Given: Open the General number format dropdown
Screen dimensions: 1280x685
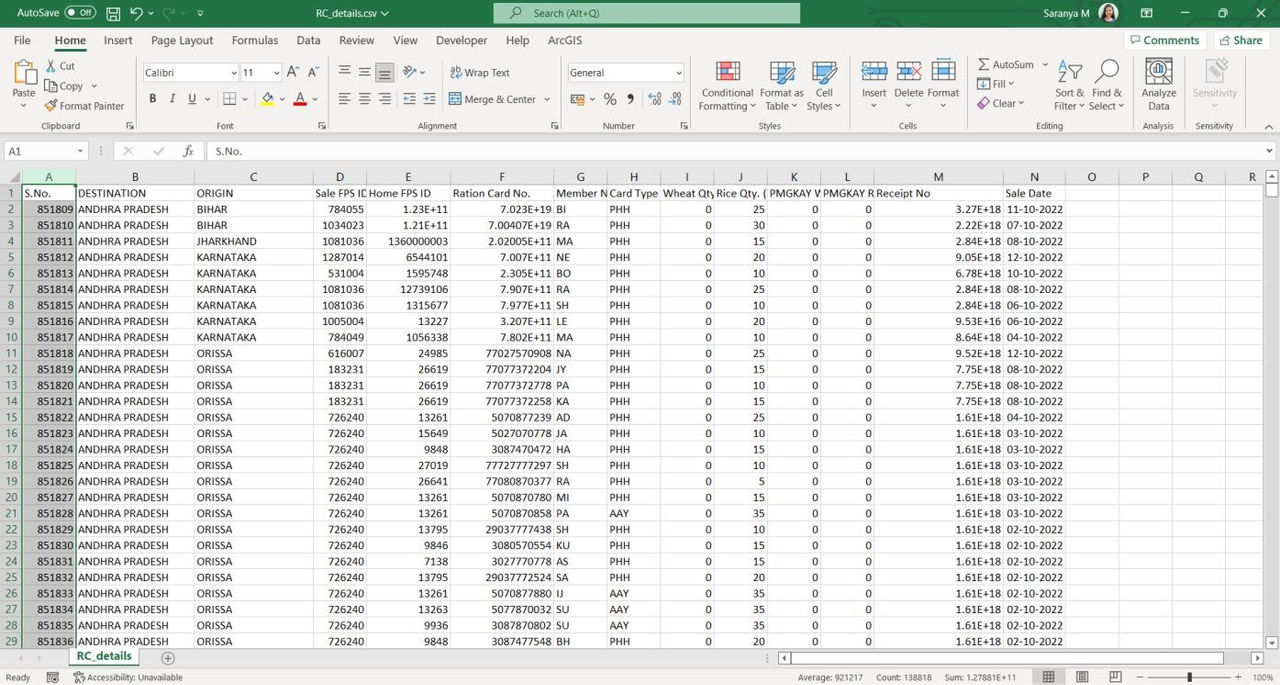Looking at the screenshot, I should pyautogui.click(x=679, y=73).
